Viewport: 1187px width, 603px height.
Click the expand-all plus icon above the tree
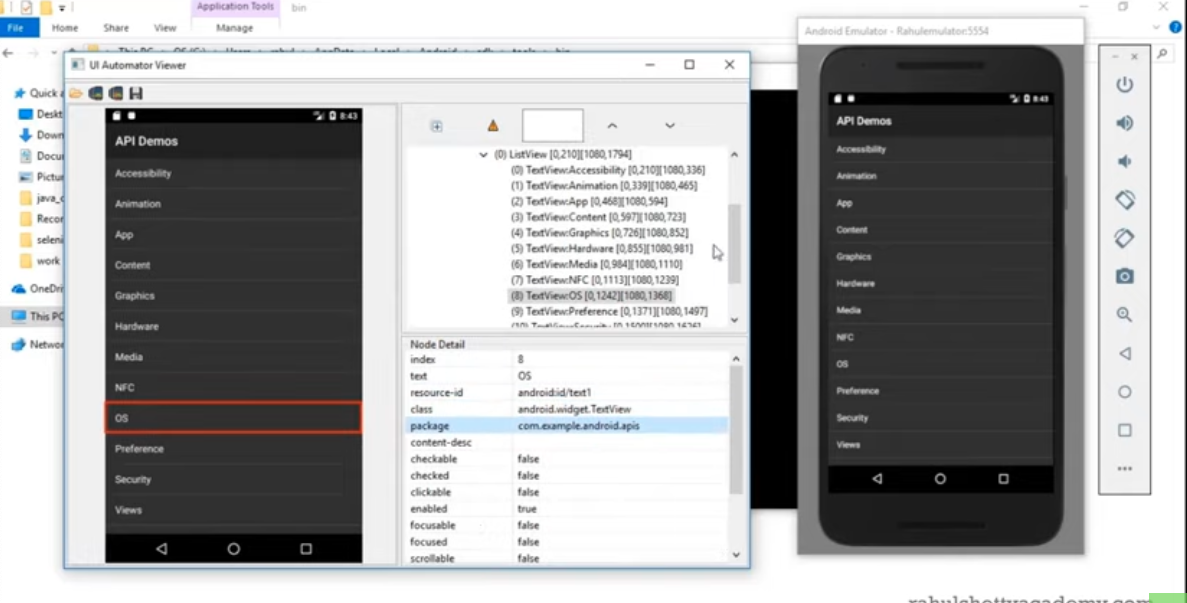pyautogui.click(x=437, y=126)
